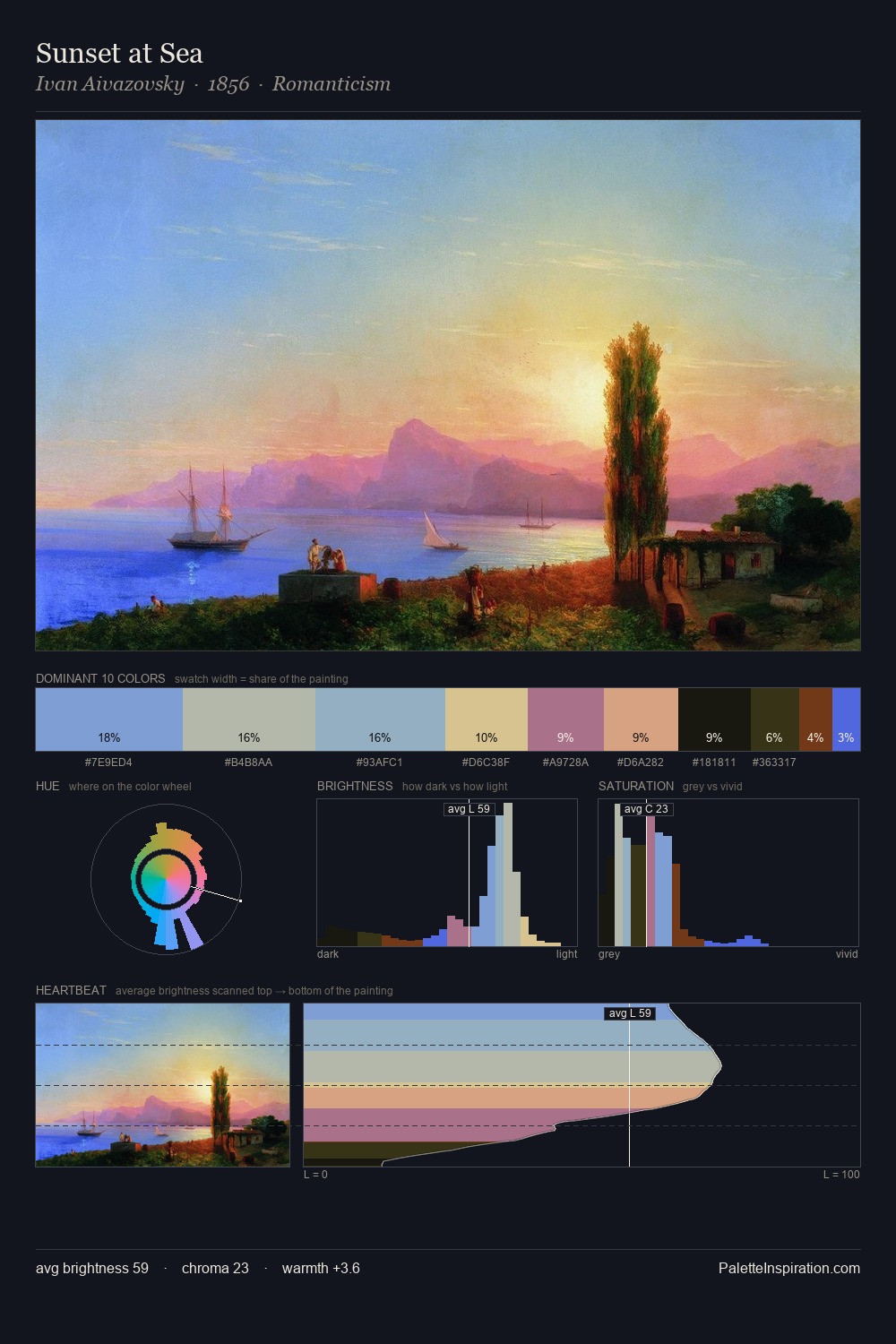The width and height of the screenshot is (896, 1344).
Task: Click the 'grey' axis label under saturation
Action: tap(609, 954)
